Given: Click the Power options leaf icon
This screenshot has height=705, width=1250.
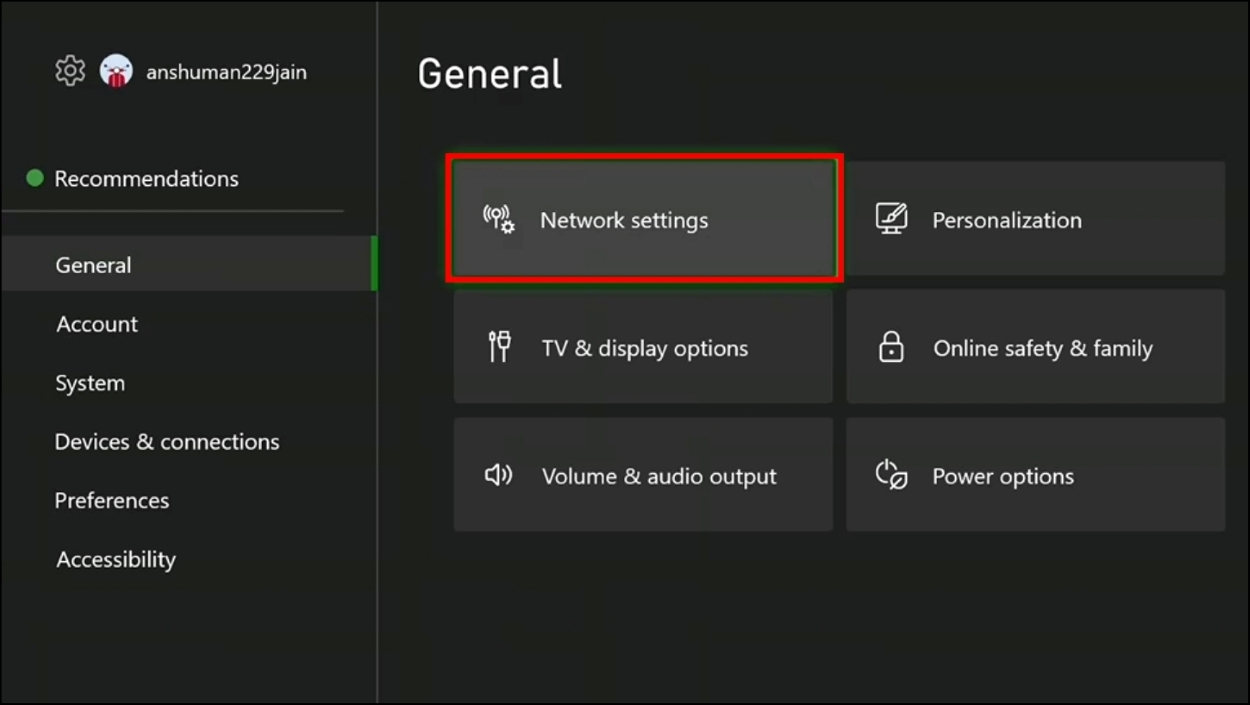Looking at the screenshot, I should tap(891, 475).
